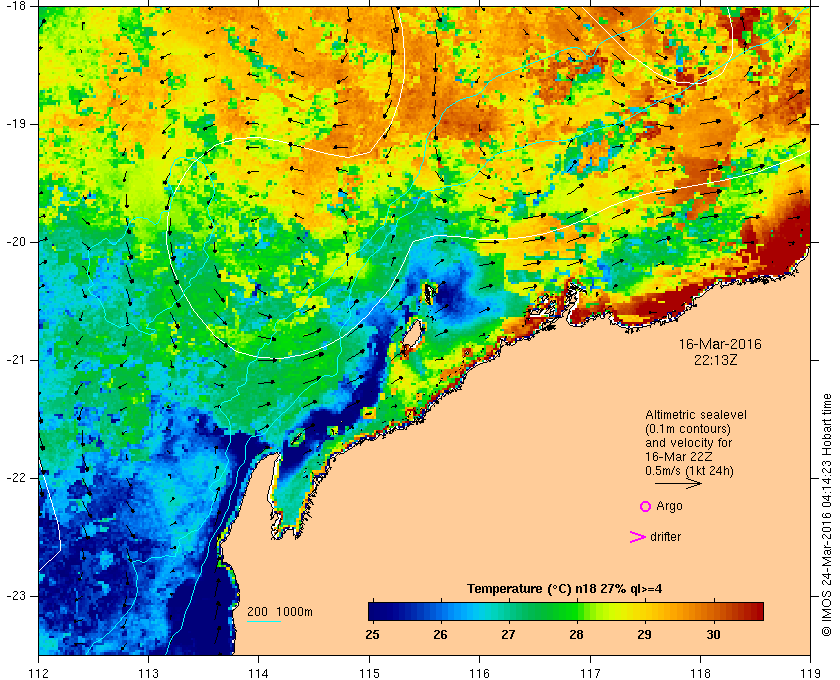Screen dimensions: 840x680
Task: Click the longitude label '115'
Action: click(369, 673)
